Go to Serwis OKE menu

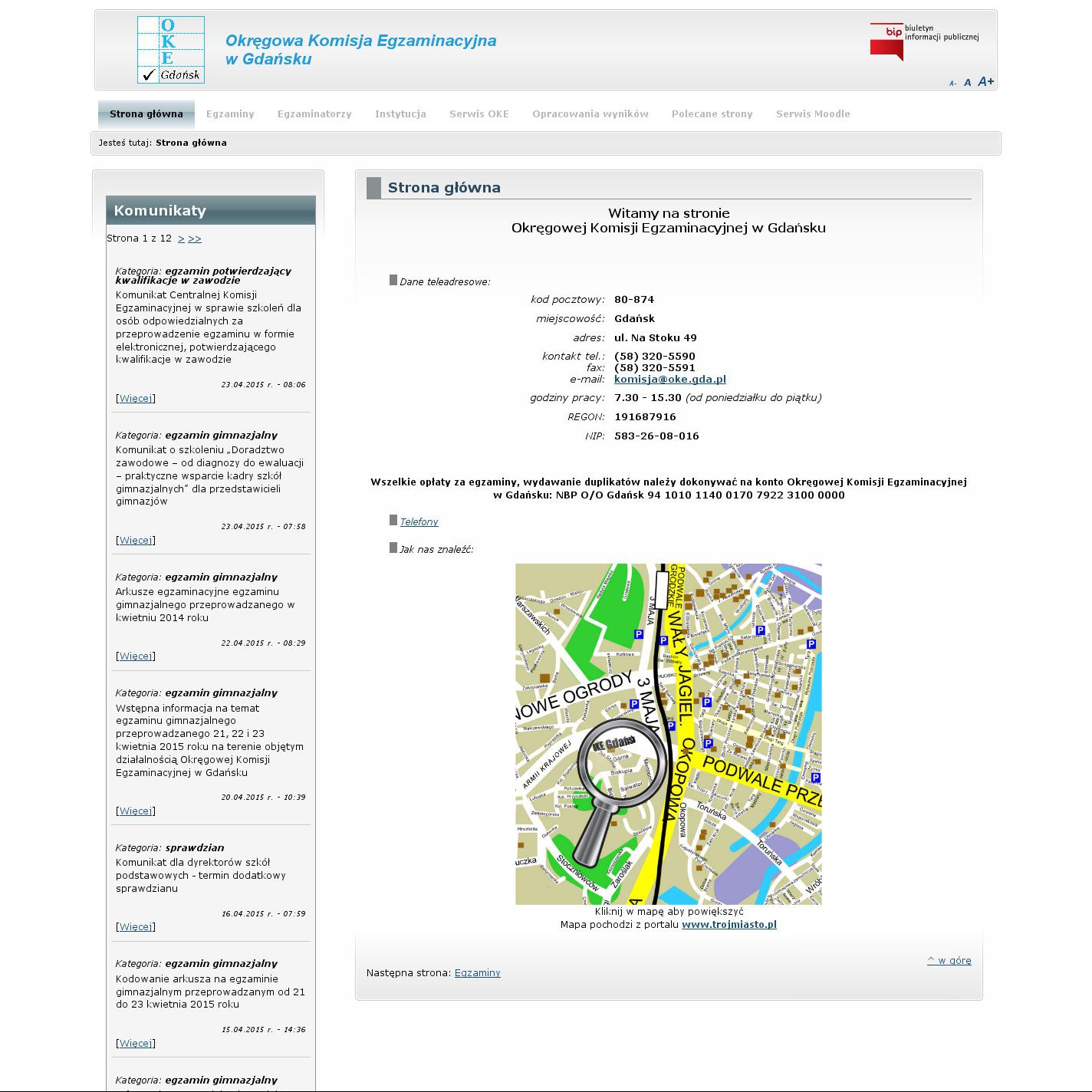click(x=479, y=114)
